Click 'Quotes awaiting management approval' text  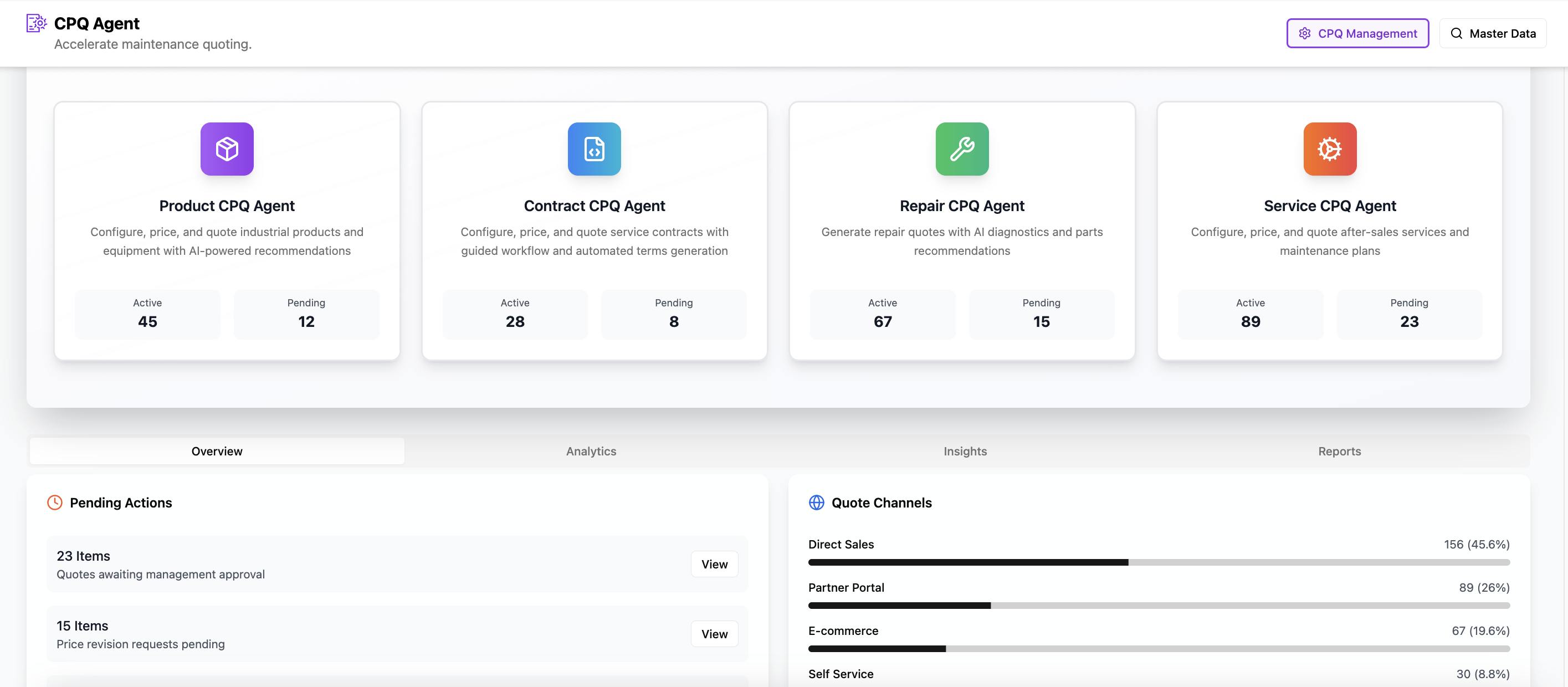coord(161,575)
